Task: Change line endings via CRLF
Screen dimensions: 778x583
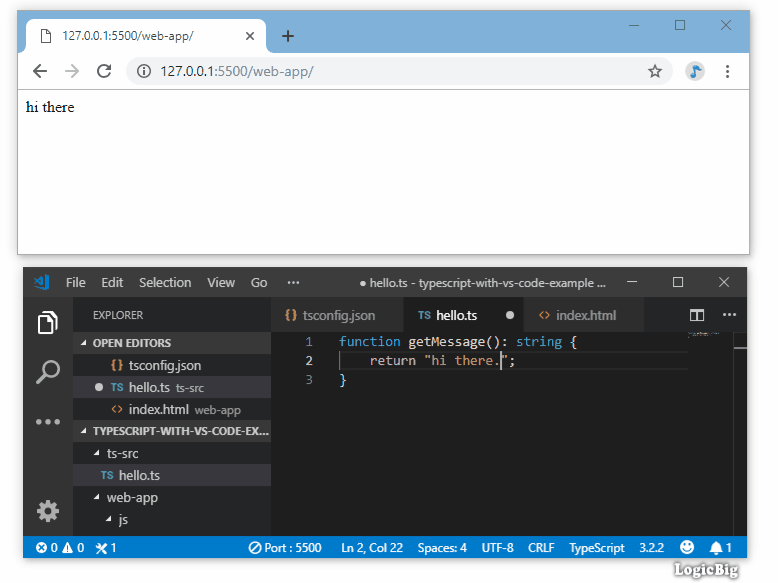Action: pos(541,548)
